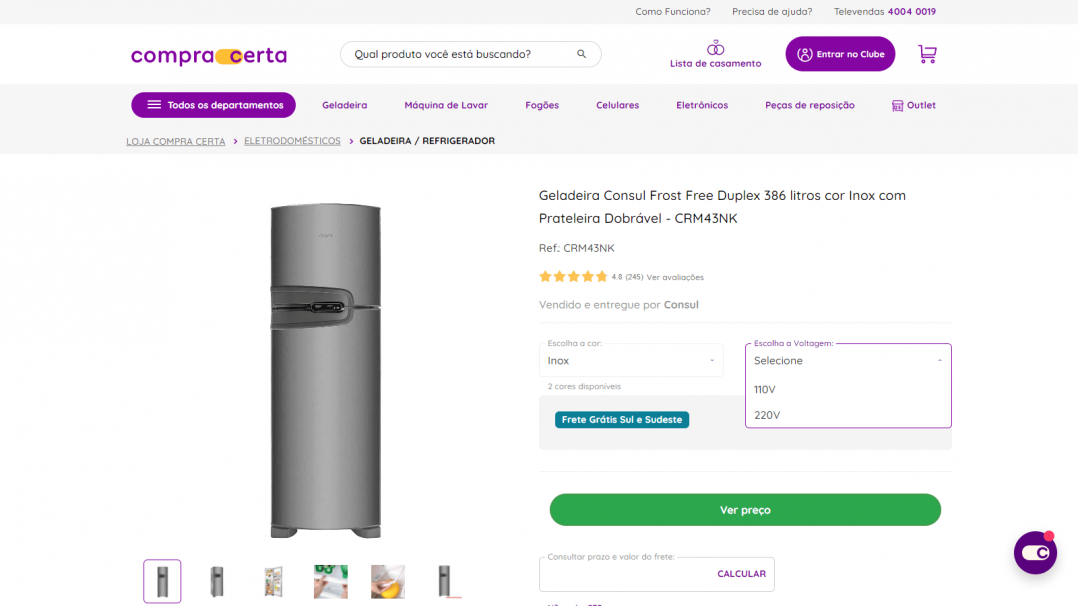Viewport: 1078px width, 606px height.
Task: Expand the Todos os departamentos menu
Action: [213, 105]
